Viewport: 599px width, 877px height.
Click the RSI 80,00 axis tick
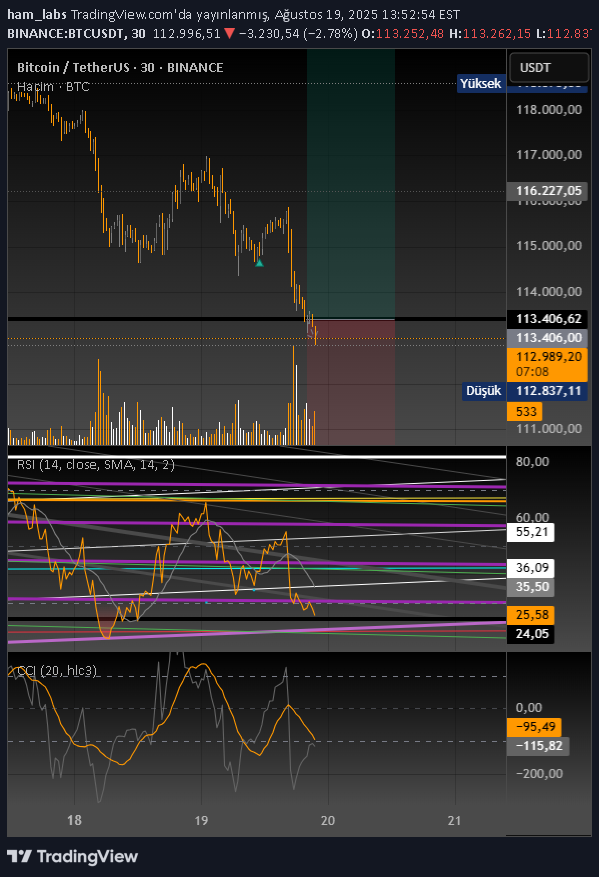coord(532,462)
